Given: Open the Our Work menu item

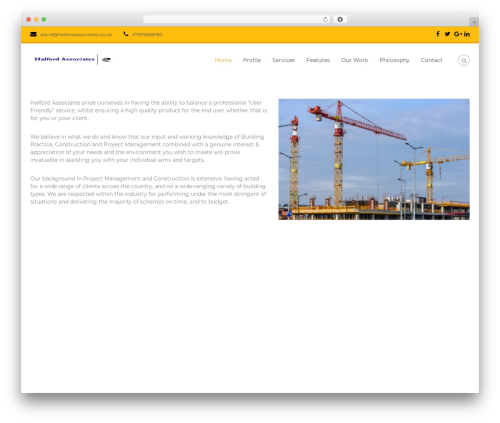Looking at the screenshot, I should [x=354, y=60].
